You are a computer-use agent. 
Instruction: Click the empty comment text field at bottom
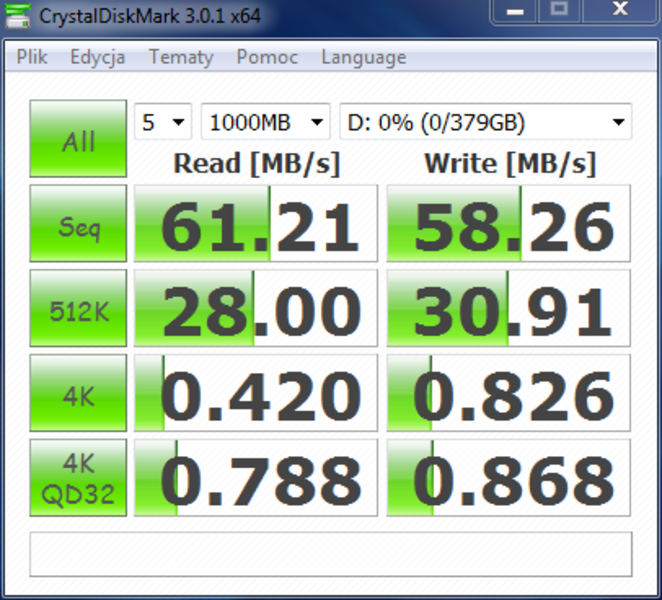click(x=331, y=554)
